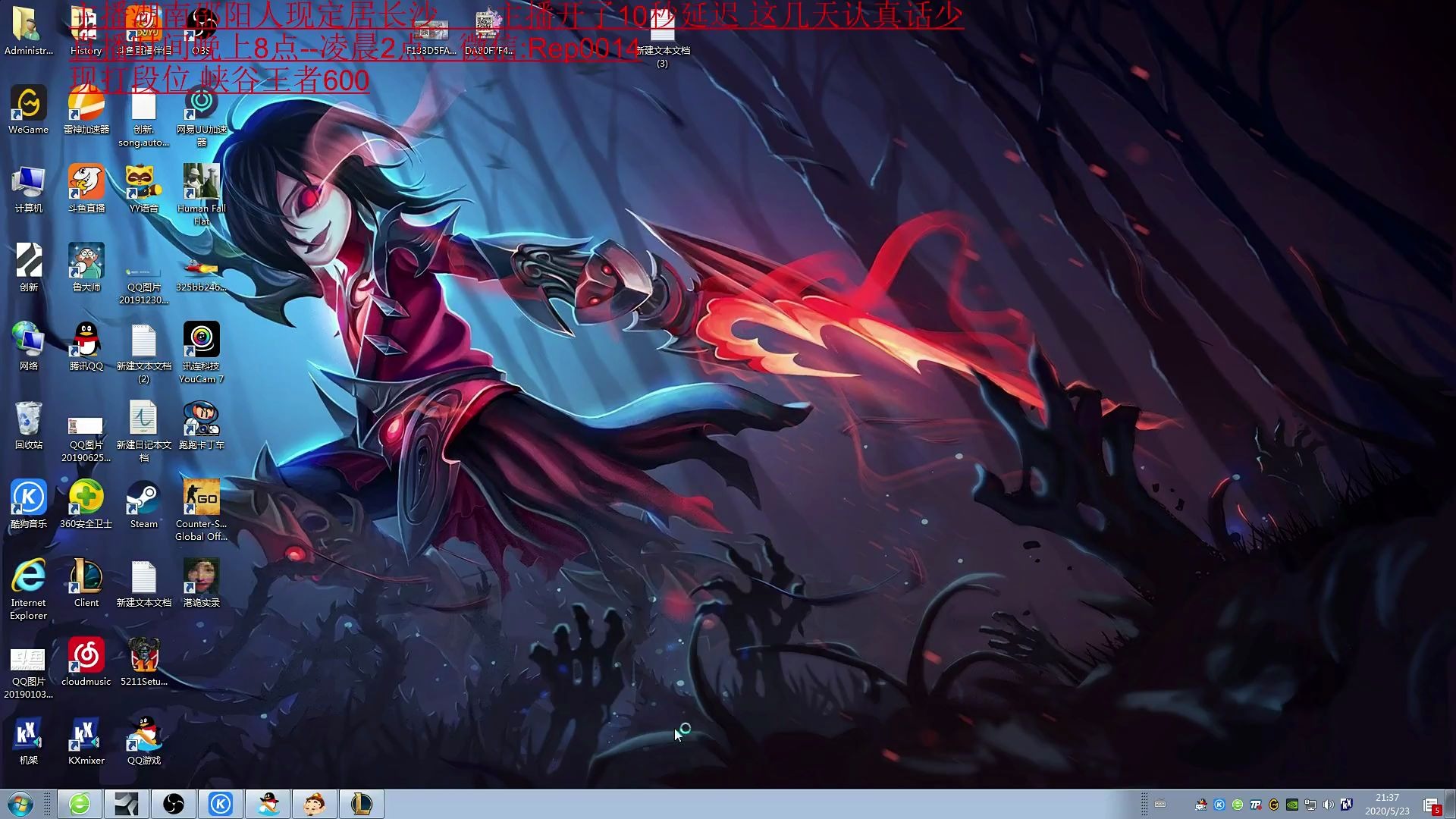Open Kugou music from taskbar
1456x819 pixels.
221,804
